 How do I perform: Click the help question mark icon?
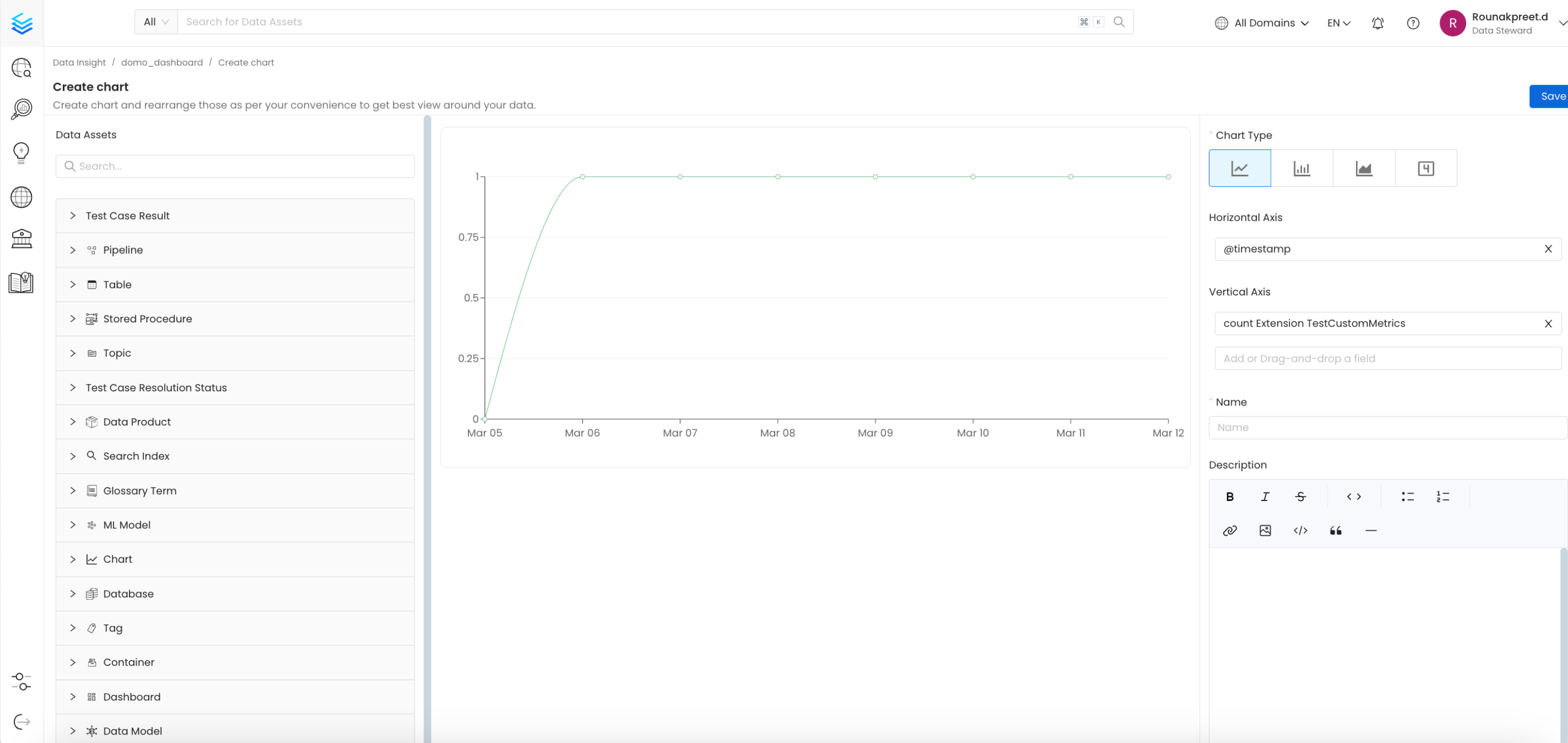pos(1413,22)
